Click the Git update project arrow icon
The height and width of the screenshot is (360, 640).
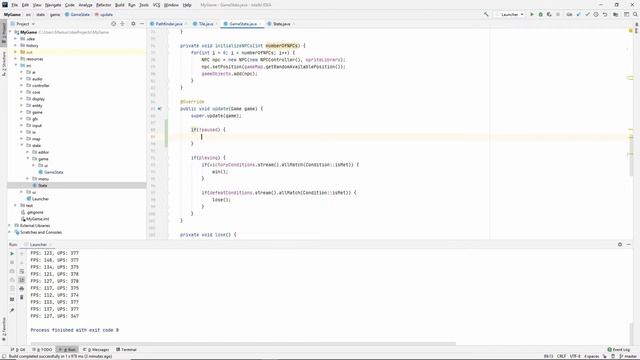pyautogui.click(x=578, y=14)
